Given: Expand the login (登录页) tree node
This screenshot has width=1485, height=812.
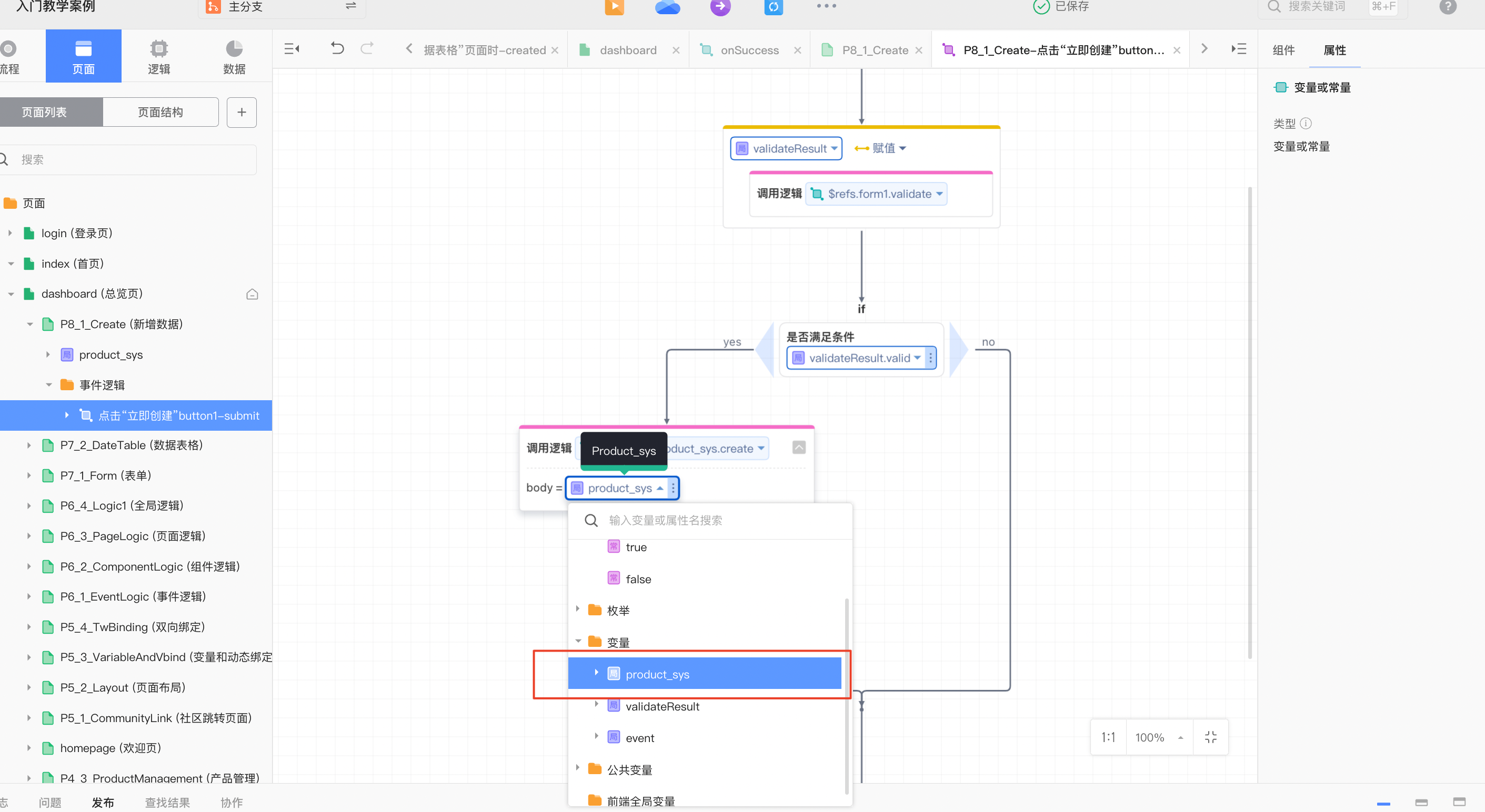Looking at the screenshot, I should coord(10,233).
